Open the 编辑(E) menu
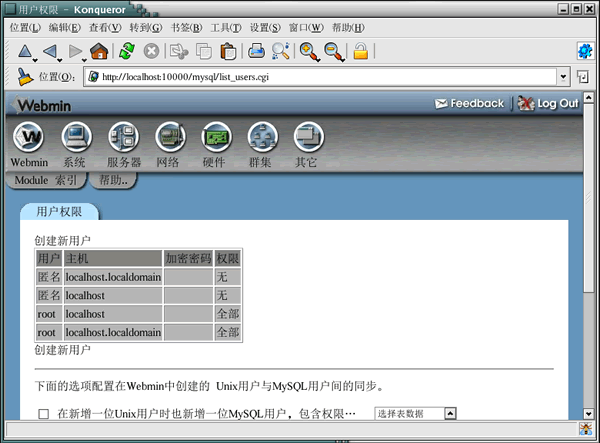This screenshot has width=600, height=443. [65, 28]
